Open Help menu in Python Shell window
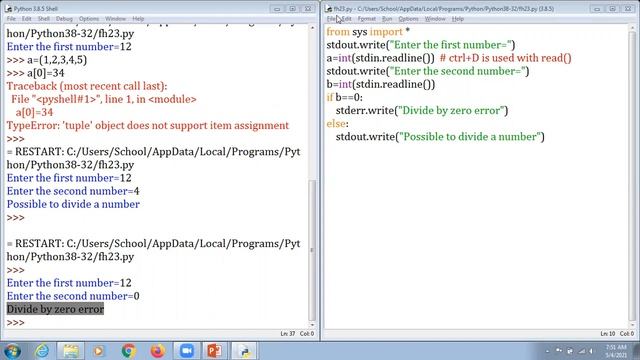This screenshot has width=640, height=360. tap(138, 19)
